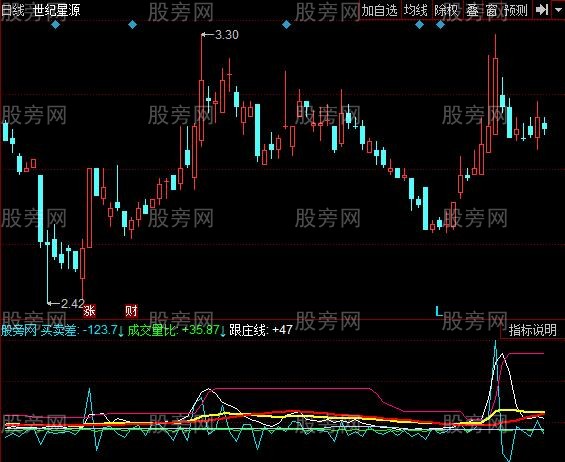Open the 指标说明 indicator description
The image size is (565, 462).
(x=533, y=330)
